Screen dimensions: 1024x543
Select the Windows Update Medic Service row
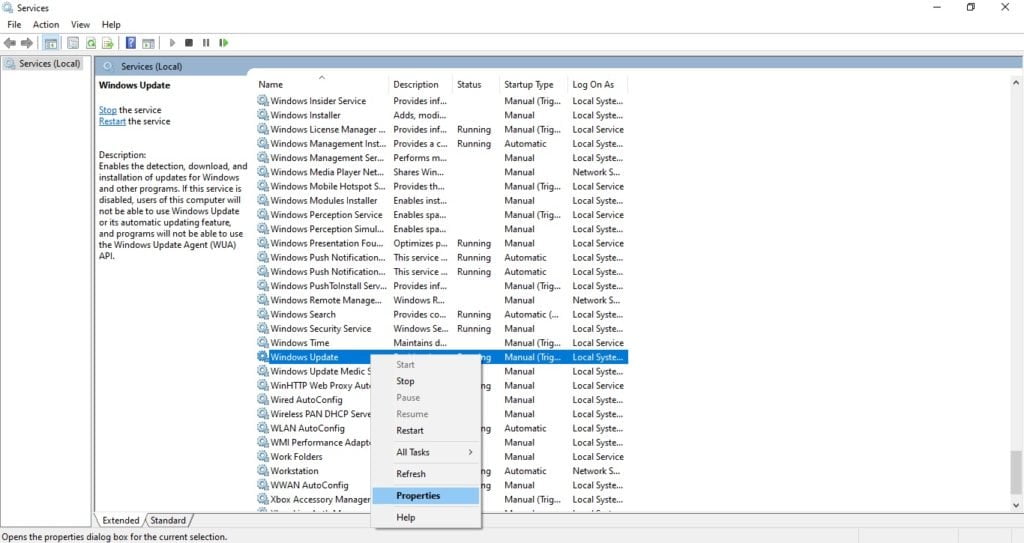click(x=441, y=371)
